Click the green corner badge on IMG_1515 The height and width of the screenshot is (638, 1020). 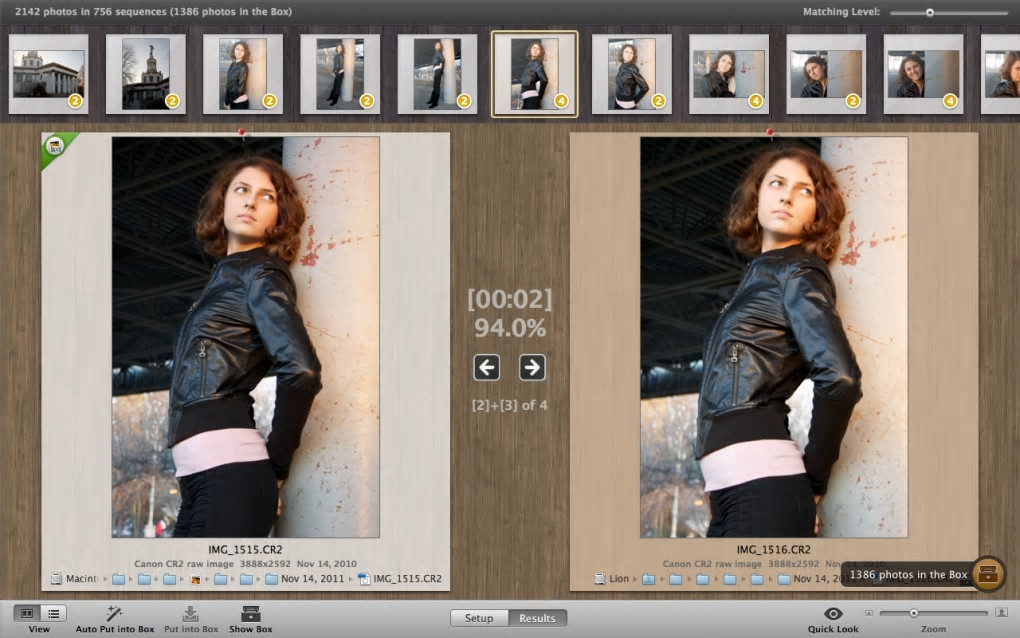coord(55,146)
